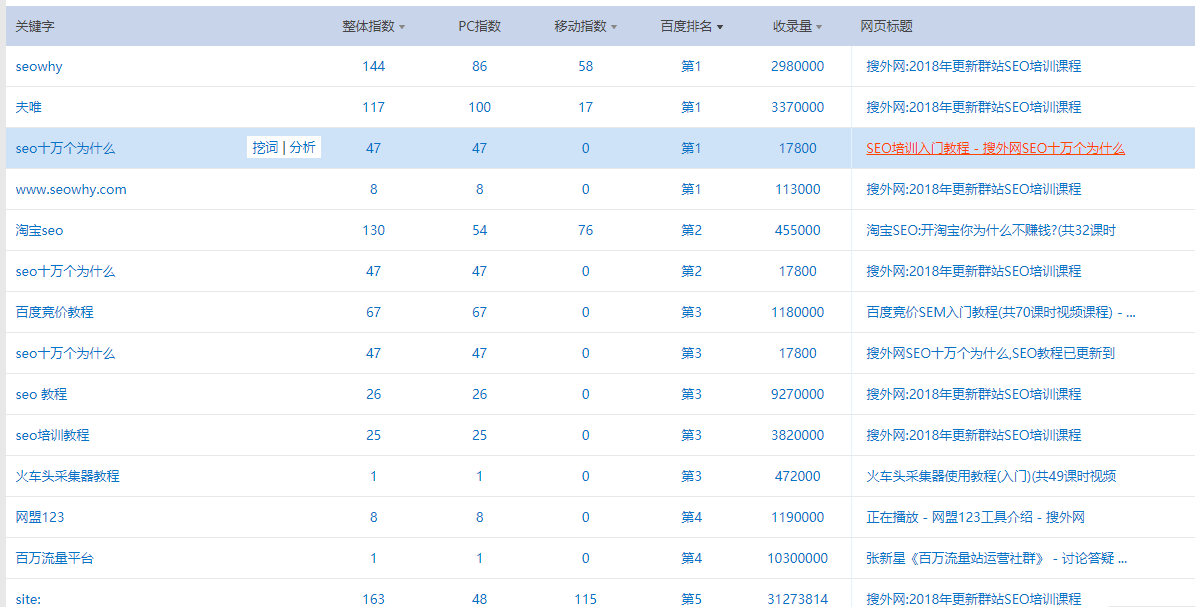Select keyword seo十万个为什么 ranked 第3
This screenshot has height=607, width=1195.
[x=66, y=354]
